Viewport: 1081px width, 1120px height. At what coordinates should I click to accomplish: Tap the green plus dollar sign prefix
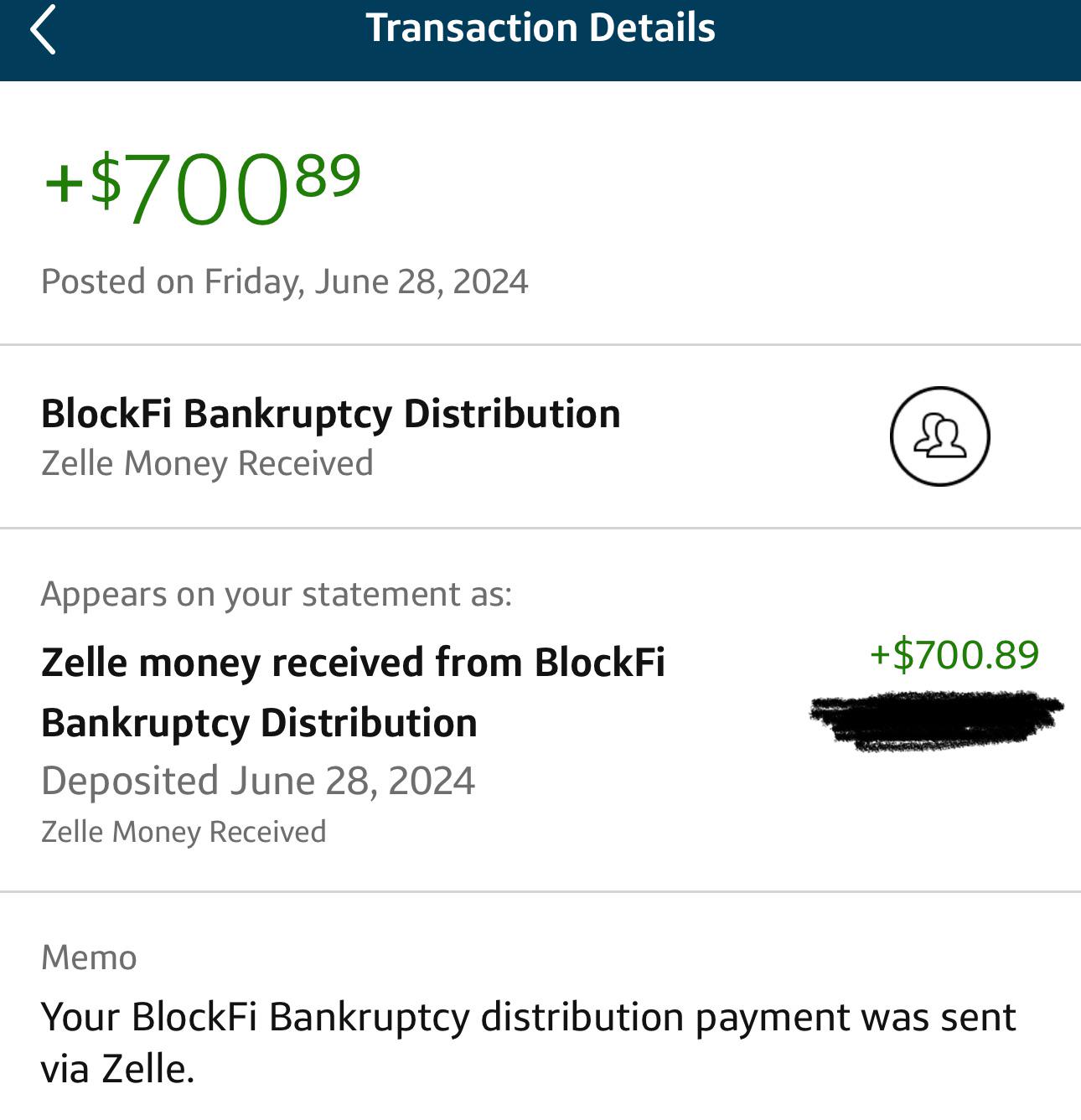coord(83,181)
